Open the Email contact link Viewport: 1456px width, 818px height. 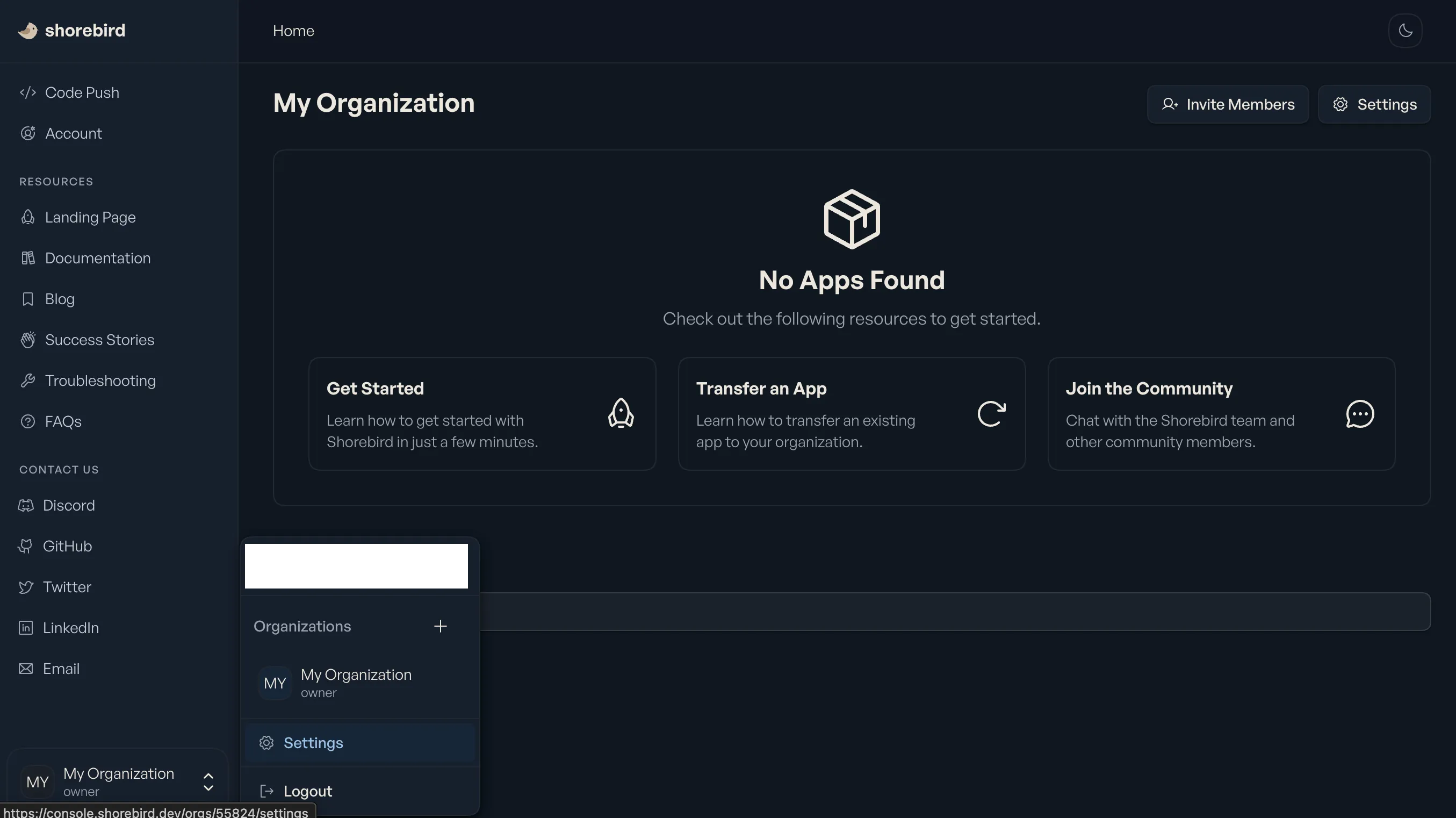(61, 669)
